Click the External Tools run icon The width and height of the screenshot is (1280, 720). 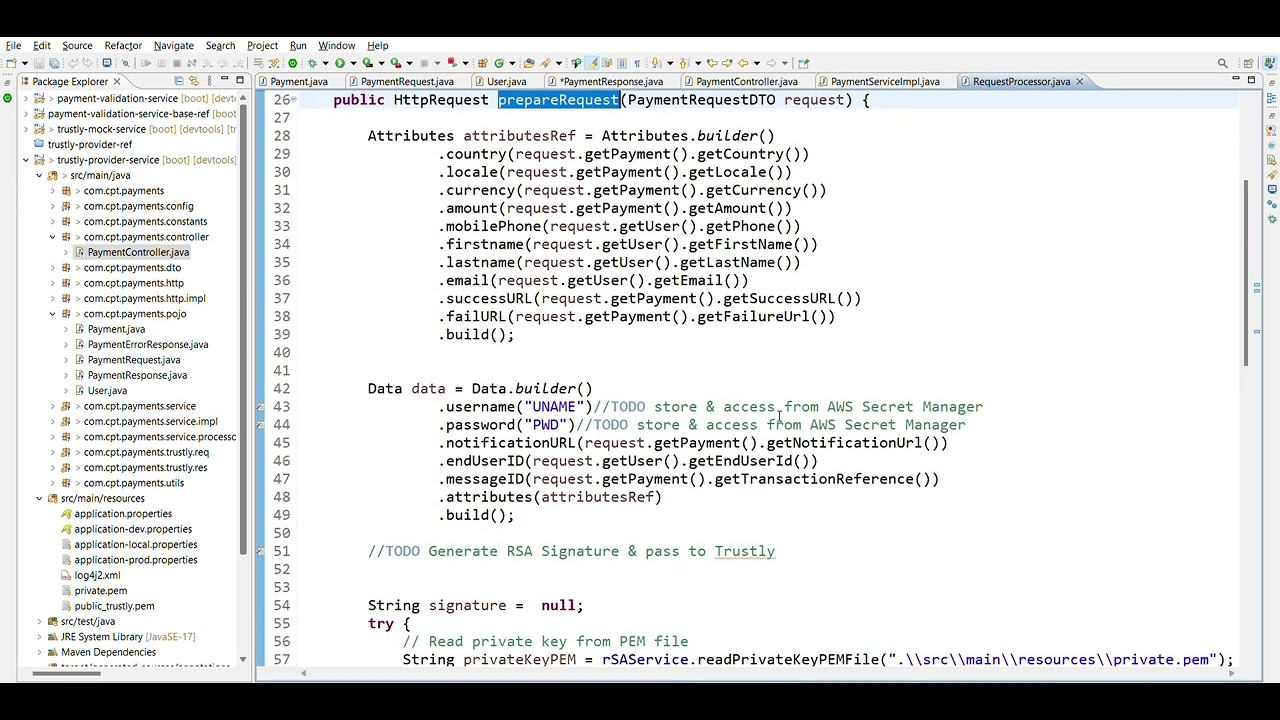[396, 63]
